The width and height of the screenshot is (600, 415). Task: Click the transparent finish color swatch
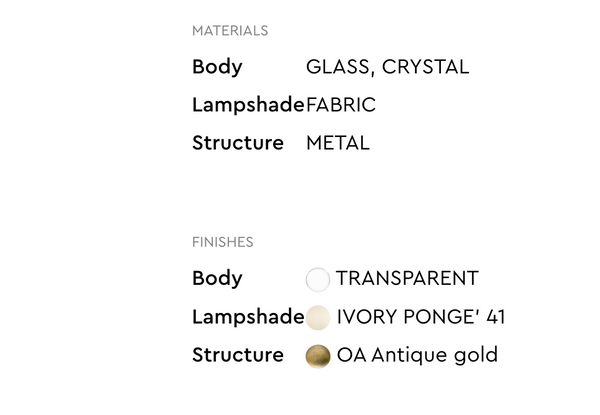(318, 280)
